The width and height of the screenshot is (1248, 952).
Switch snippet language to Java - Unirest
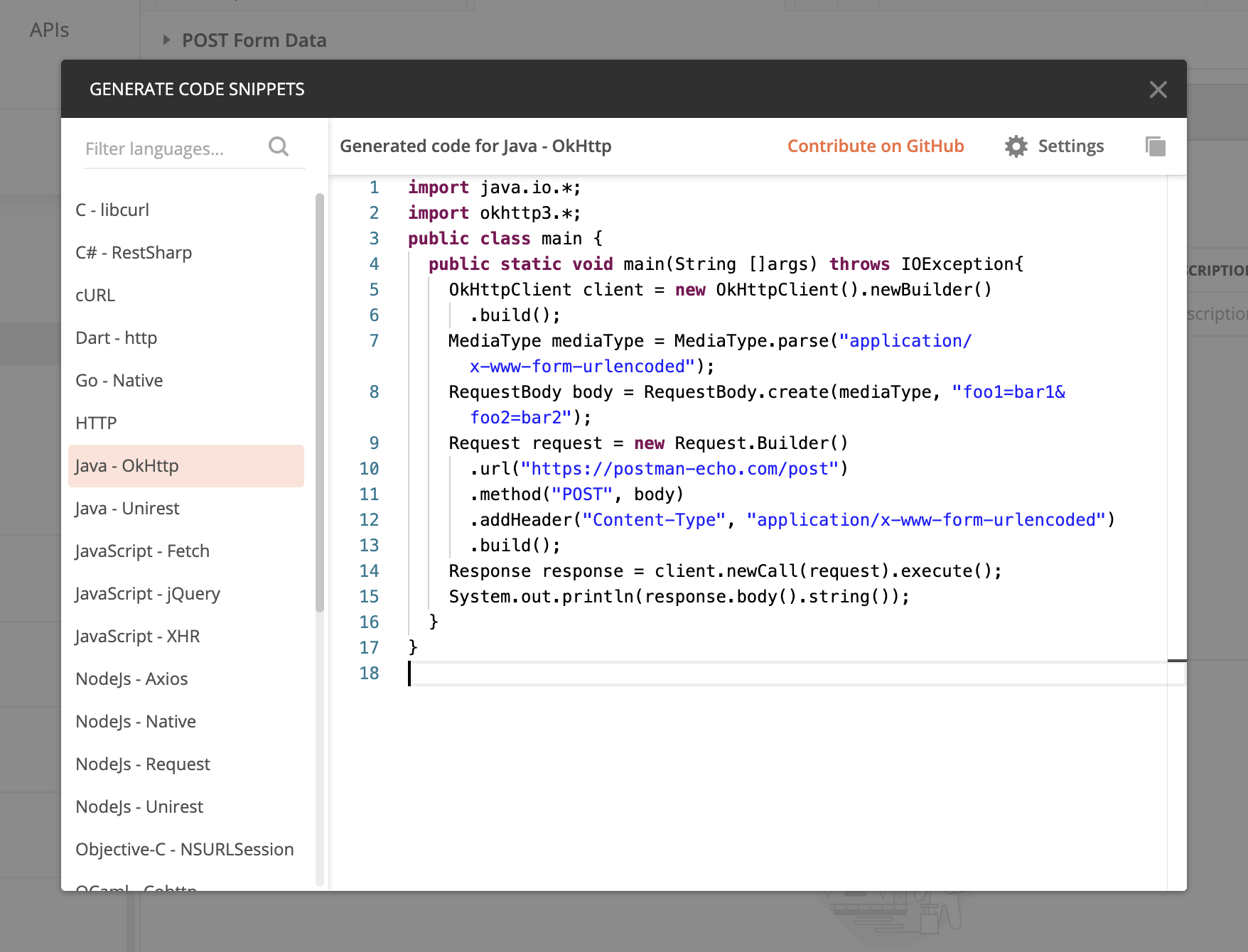[x=127, y=508]
